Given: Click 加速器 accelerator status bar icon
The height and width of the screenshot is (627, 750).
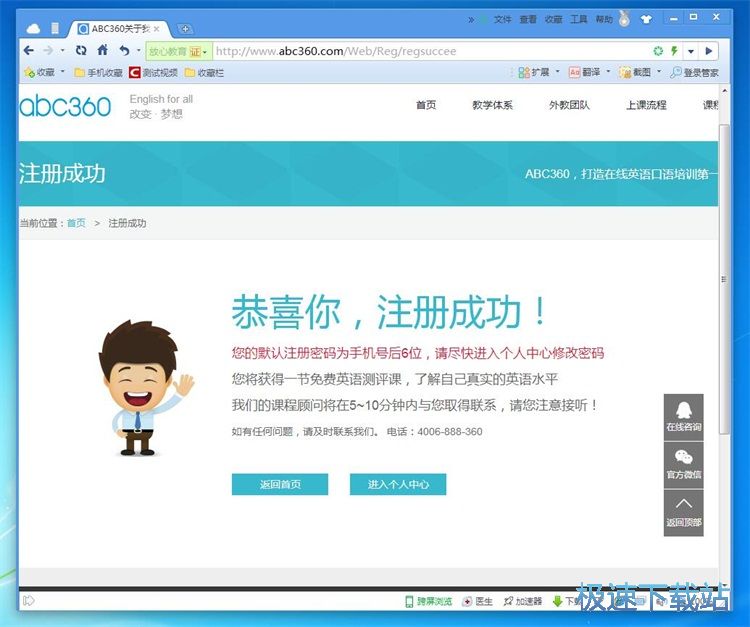Looking at the screenshot, I should point(523,601).
